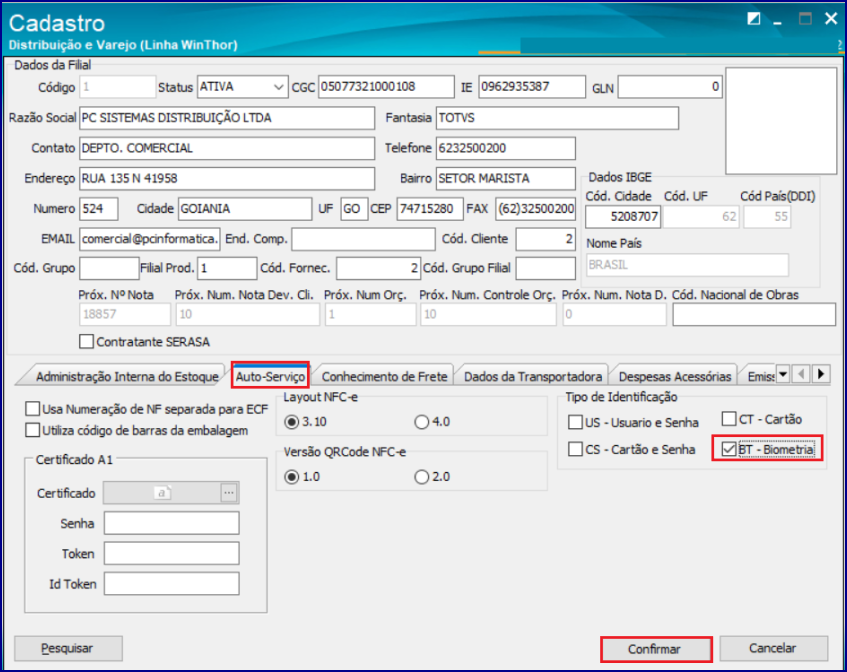
Task: Click the Cód. Grupo field
Action: [109, 268]
